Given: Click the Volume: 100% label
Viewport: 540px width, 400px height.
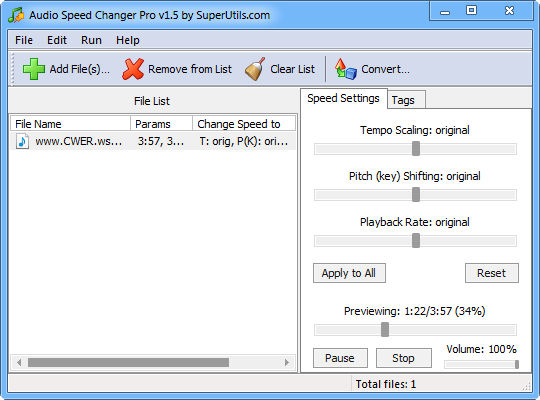Looking at the screenshot, I should click(x=481, y=349).
